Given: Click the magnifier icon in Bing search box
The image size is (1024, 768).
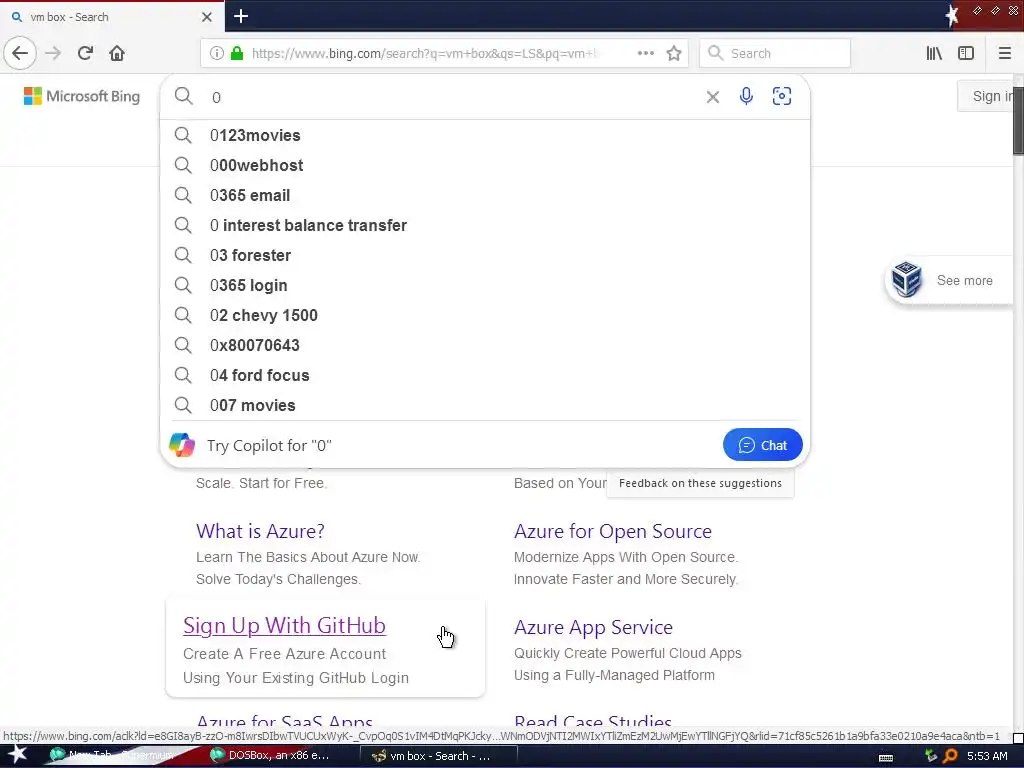Looking at the screenshot, I should tap(184, 97).
